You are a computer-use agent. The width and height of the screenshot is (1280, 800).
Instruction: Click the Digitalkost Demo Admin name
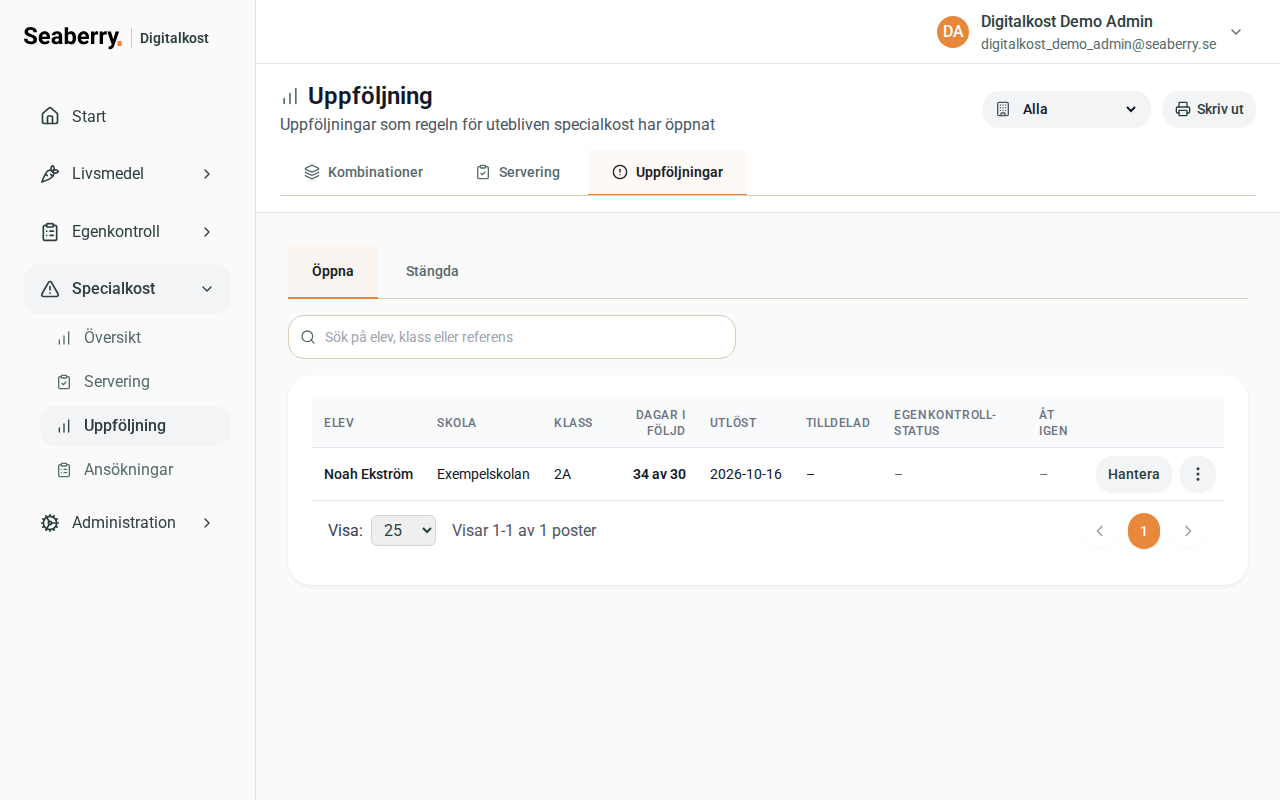1067,21
